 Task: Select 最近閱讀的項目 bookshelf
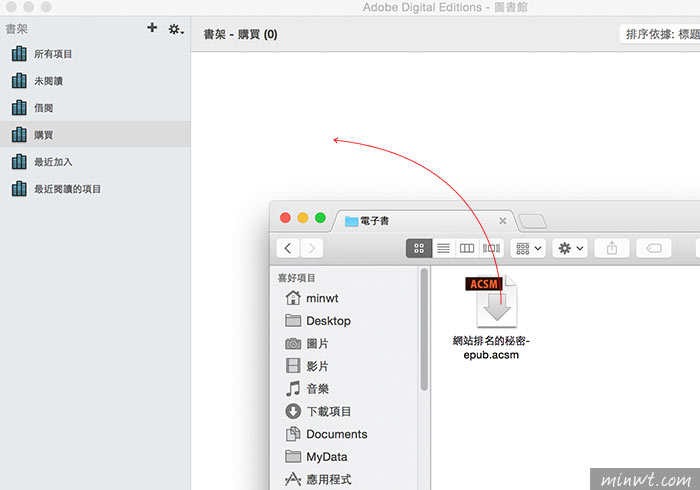coord(95,189)
